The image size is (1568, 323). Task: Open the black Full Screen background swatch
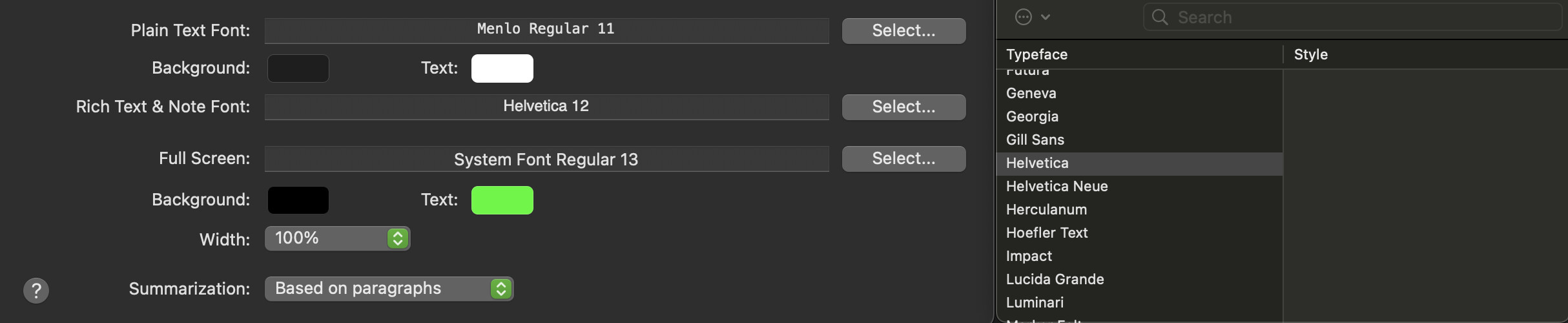click(298, 200)
